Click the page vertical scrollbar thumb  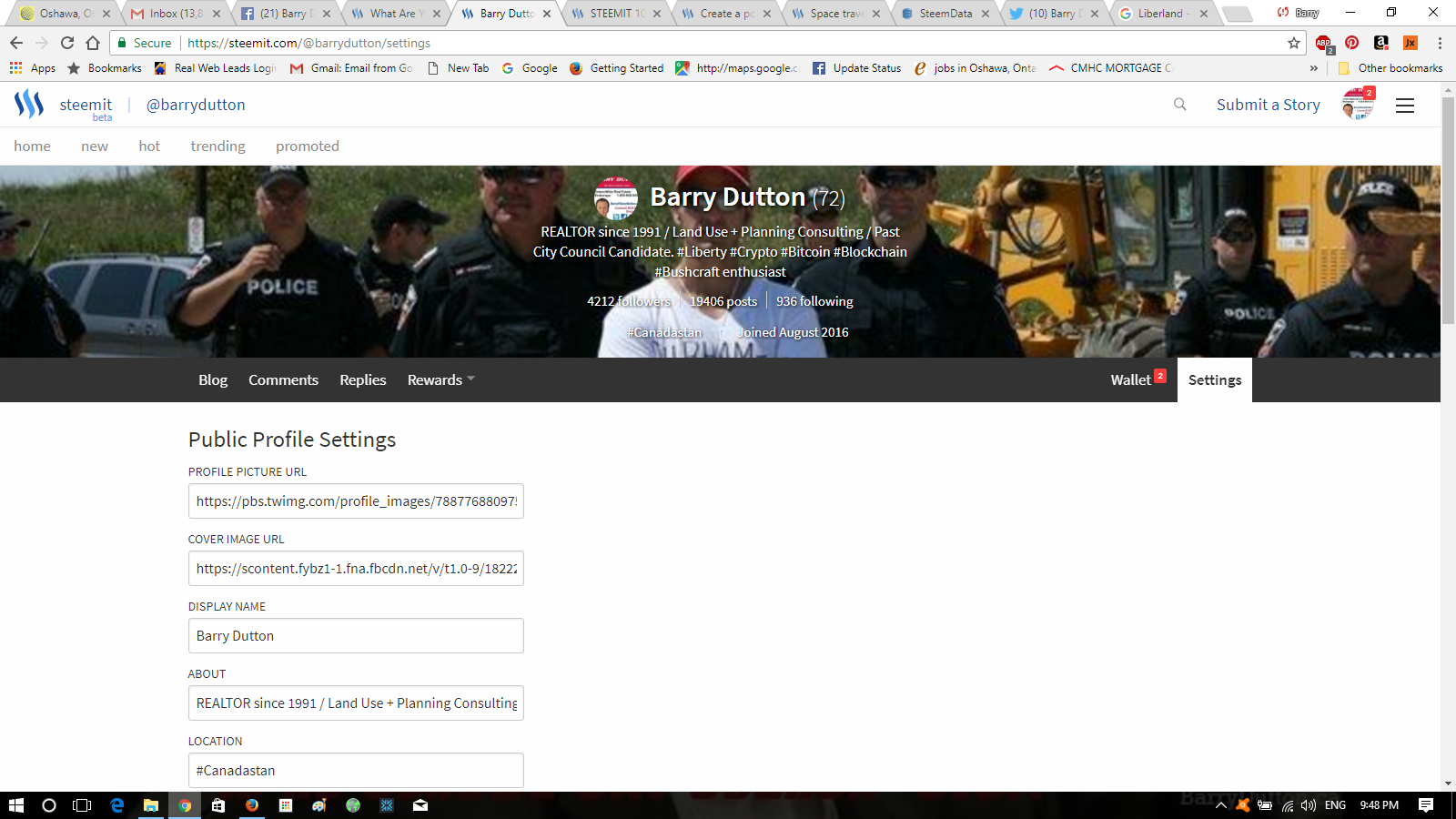pos(1449,209)
